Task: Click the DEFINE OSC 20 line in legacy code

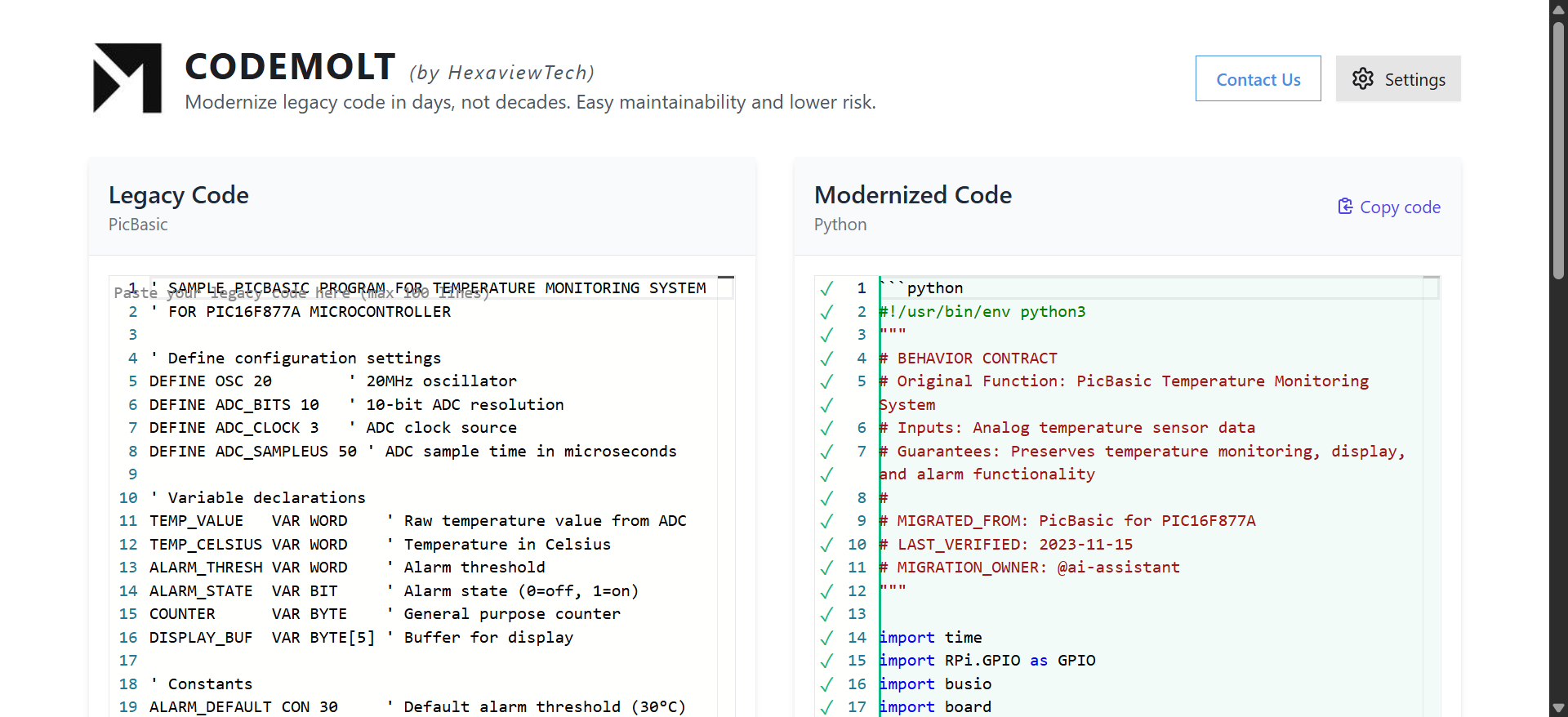Action: [x=211, y=381]
